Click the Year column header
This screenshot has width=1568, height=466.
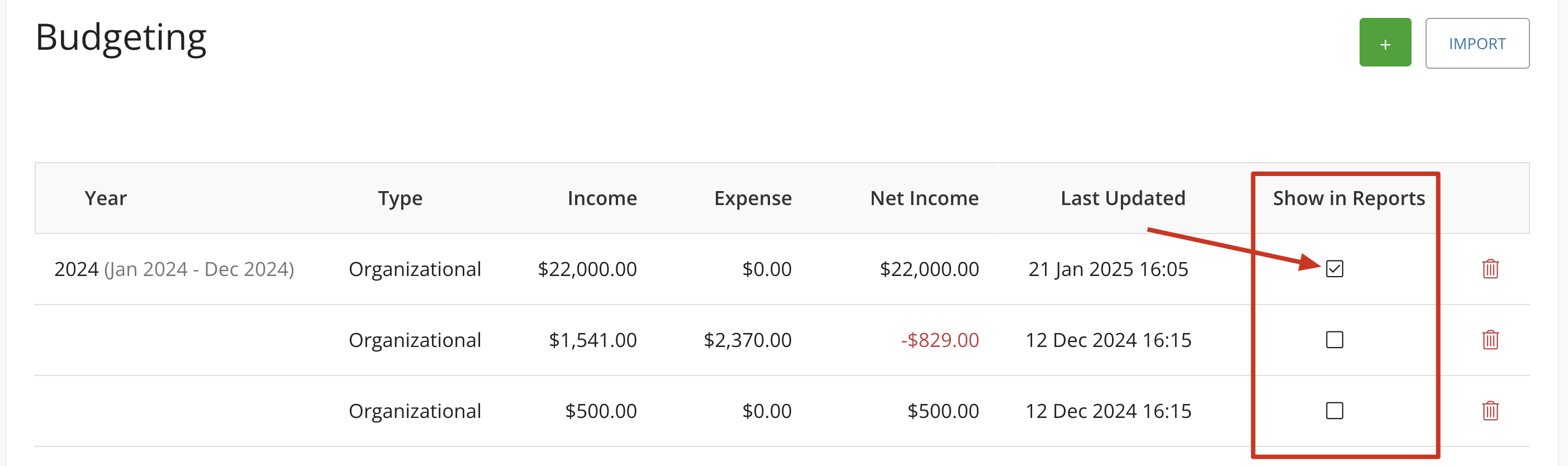(105, 198)
